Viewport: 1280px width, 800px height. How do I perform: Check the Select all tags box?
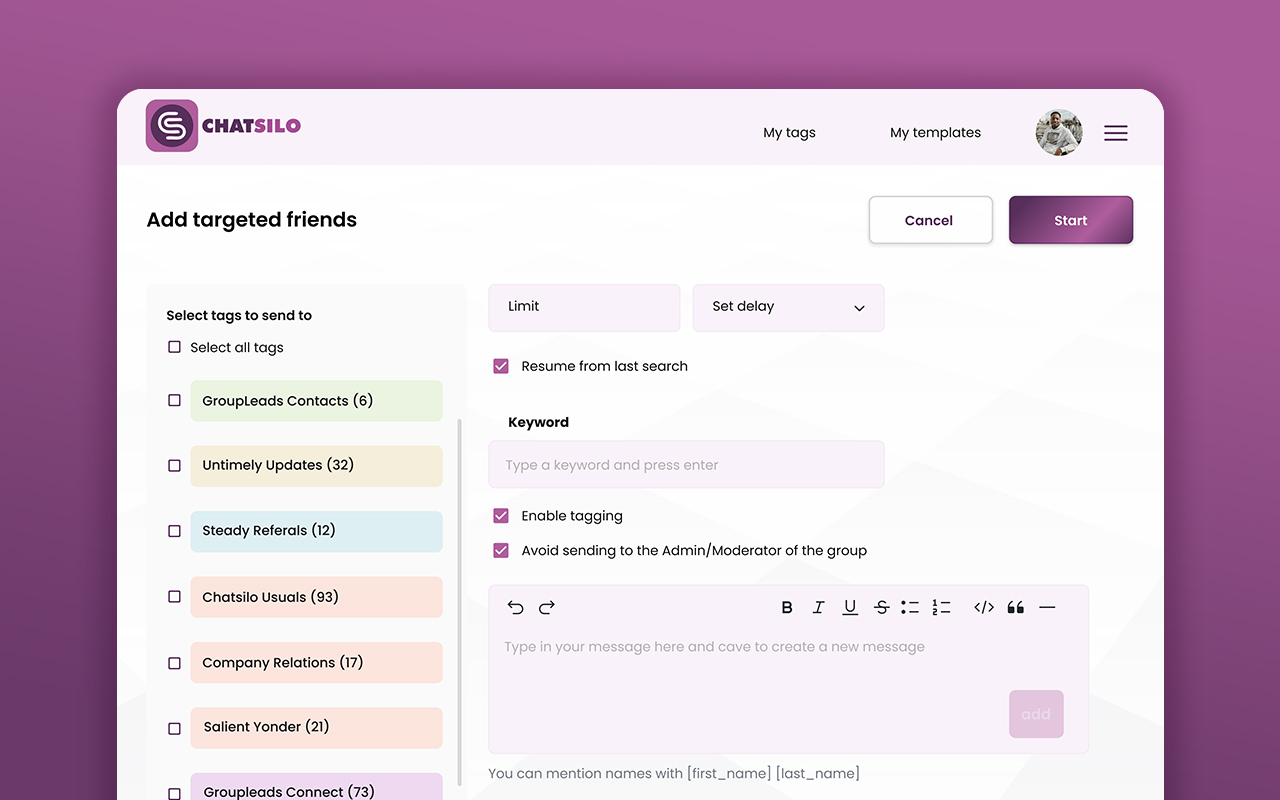click(174, 347)
